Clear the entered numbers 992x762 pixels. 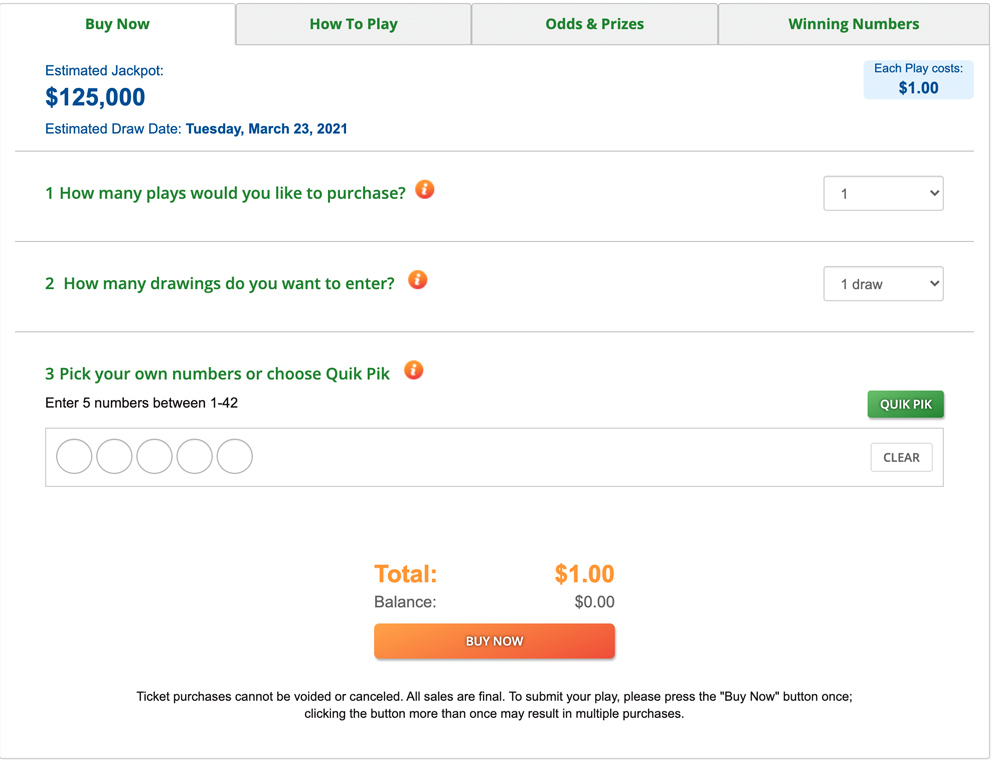[x=900, y=457]
